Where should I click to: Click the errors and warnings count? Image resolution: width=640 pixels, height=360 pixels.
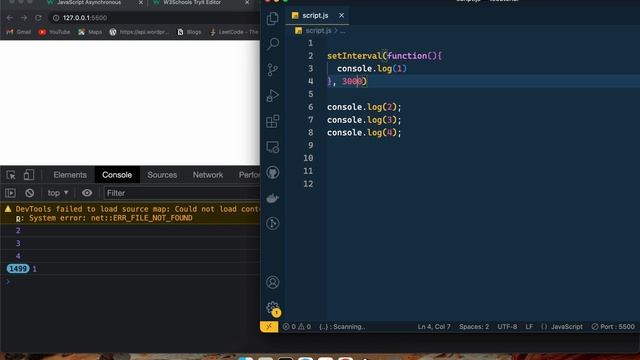[x=297, y=327]
